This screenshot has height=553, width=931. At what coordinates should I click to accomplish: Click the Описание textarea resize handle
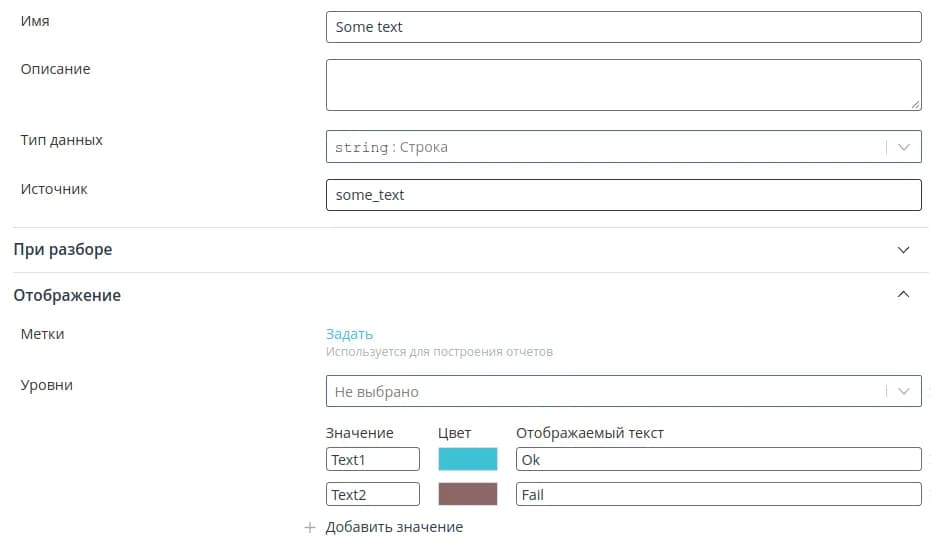coord(915,103)
